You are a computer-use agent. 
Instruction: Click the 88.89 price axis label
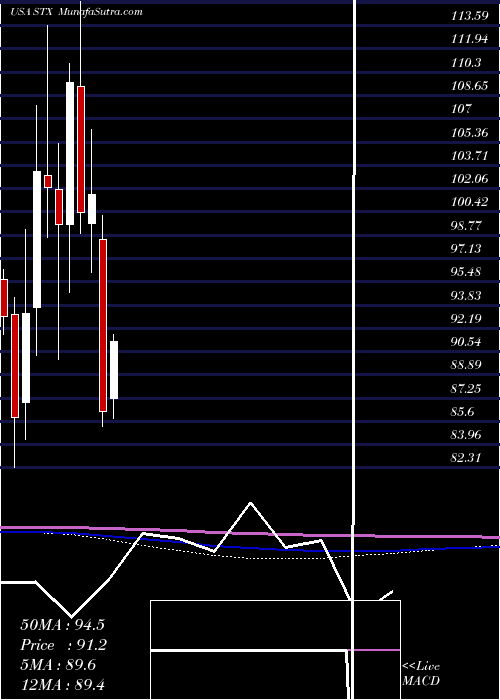467,365
